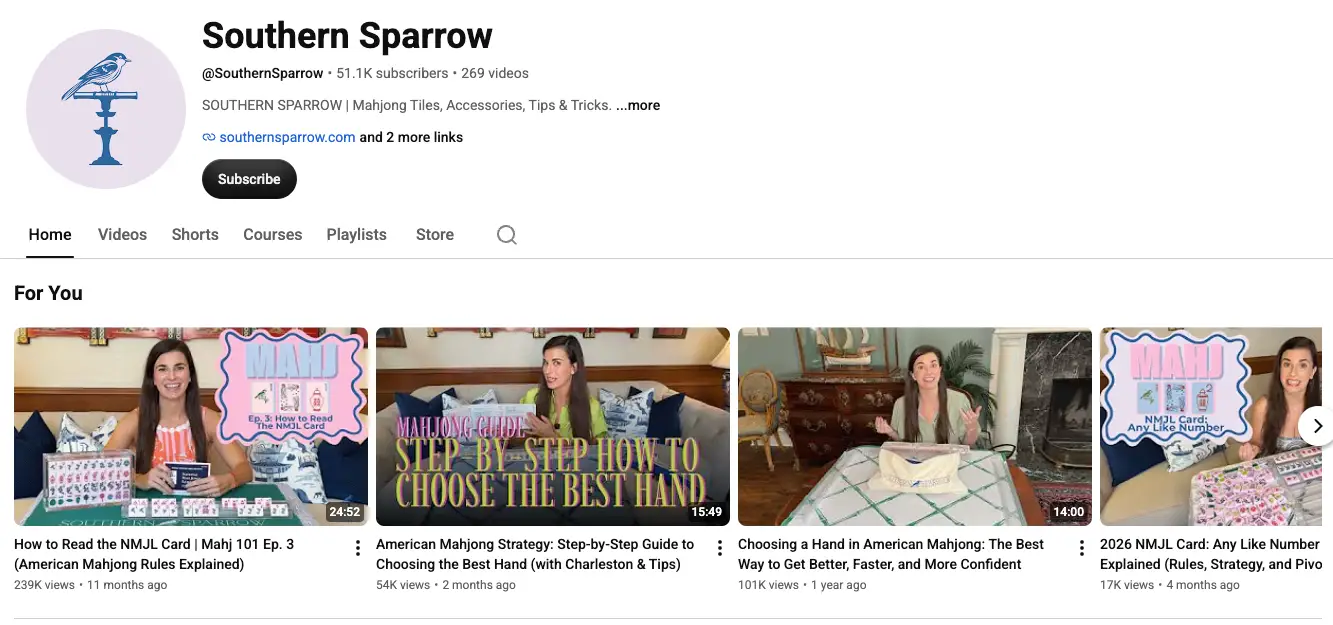
Task: Play Step by Step Choose Best Hand thumbnail
Action: (x=553, y=426)
